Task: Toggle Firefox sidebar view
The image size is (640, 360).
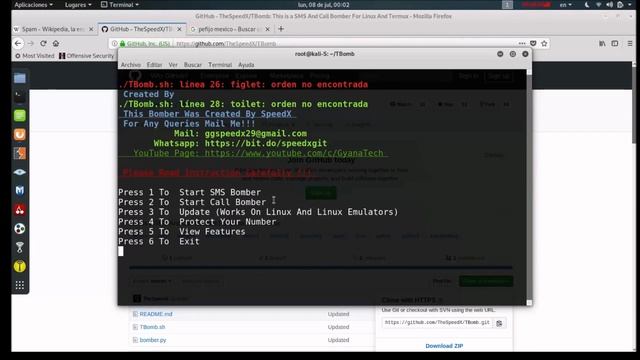Action: click(615, 43)
